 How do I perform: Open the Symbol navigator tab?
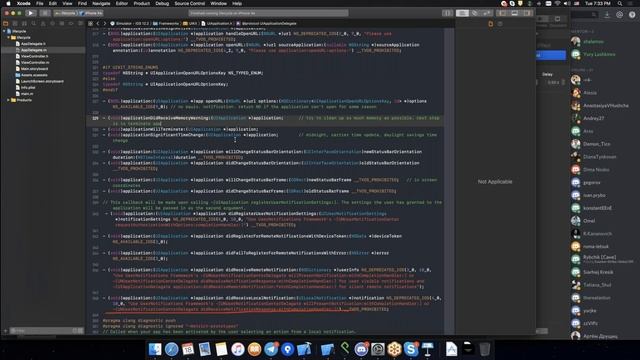click(24, 24)
